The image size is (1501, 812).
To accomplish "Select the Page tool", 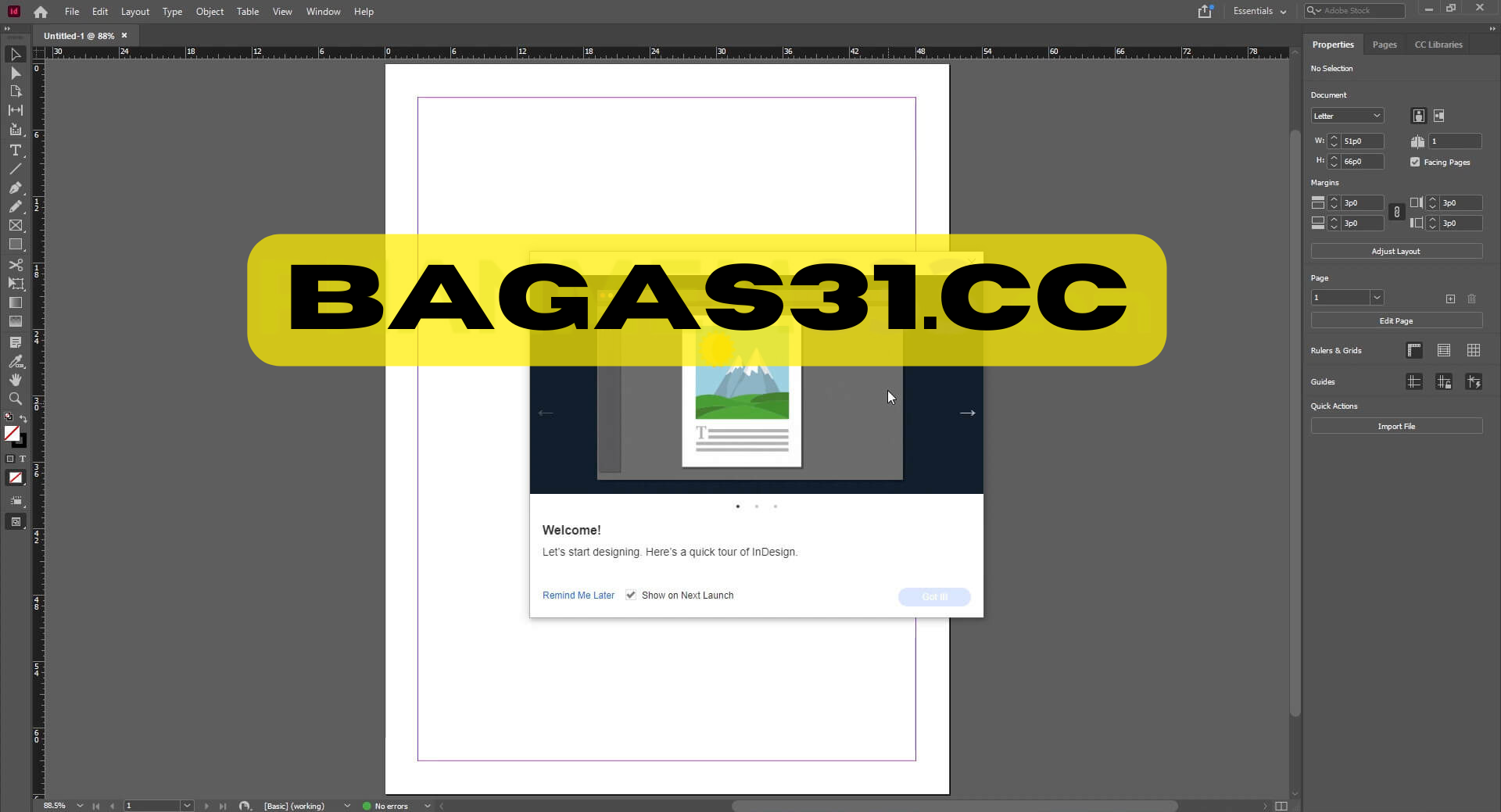I will (15, 91).
